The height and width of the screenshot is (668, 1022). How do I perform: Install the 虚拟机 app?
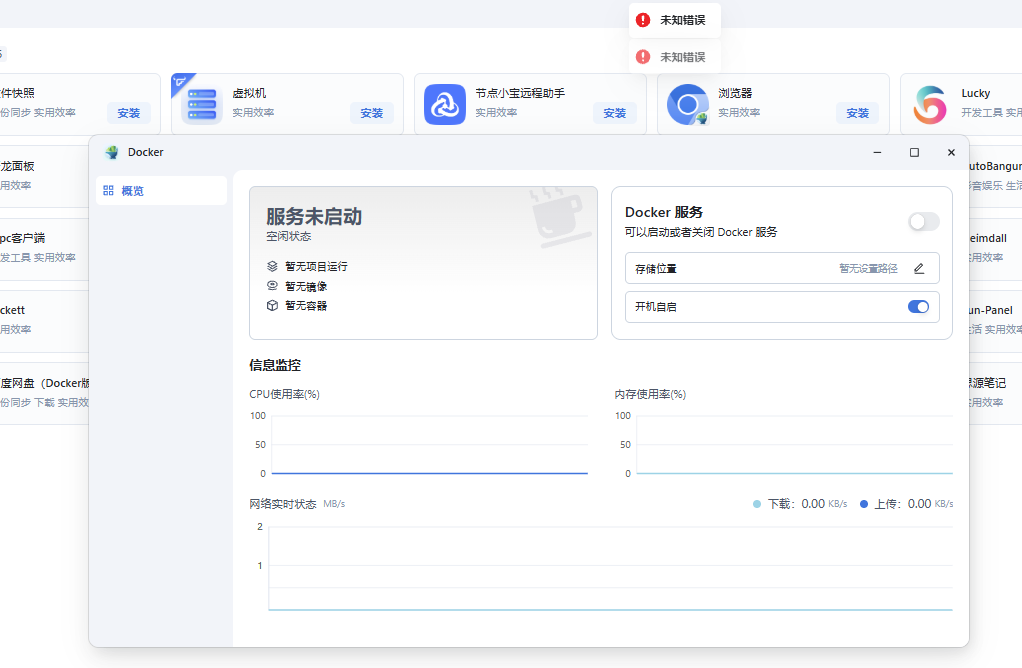coord(371,113)
